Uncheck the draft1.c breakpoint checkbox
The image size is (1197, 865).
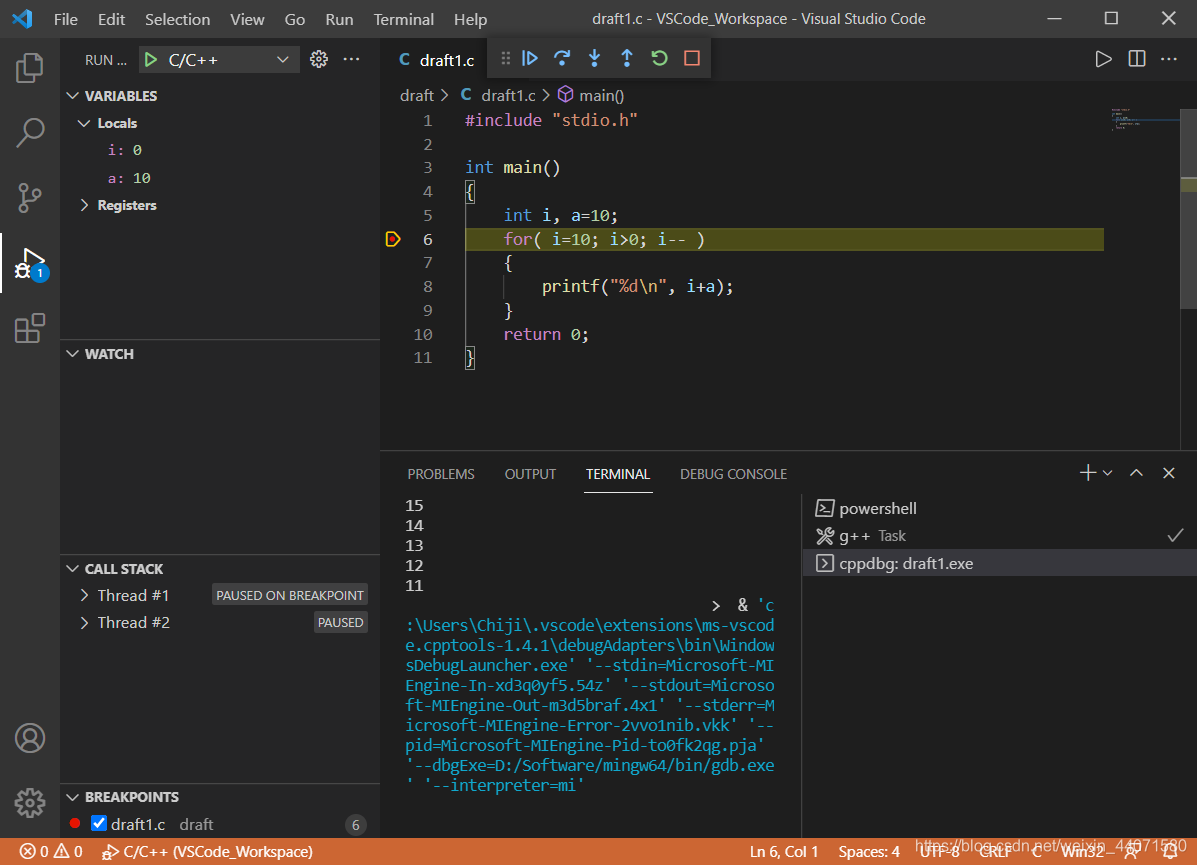[x=98, y=823]
